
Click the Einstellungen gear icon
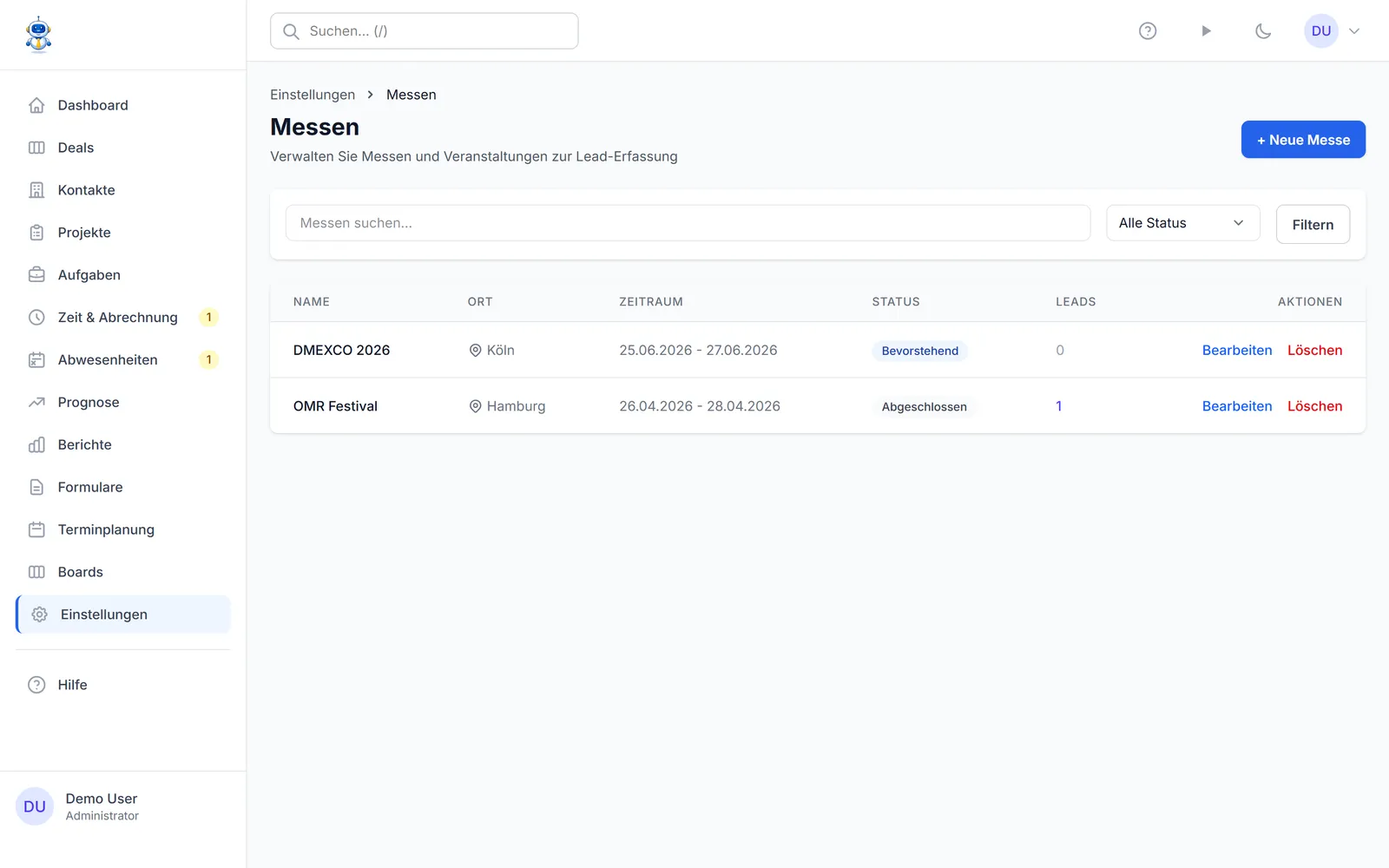coord(39,615)
